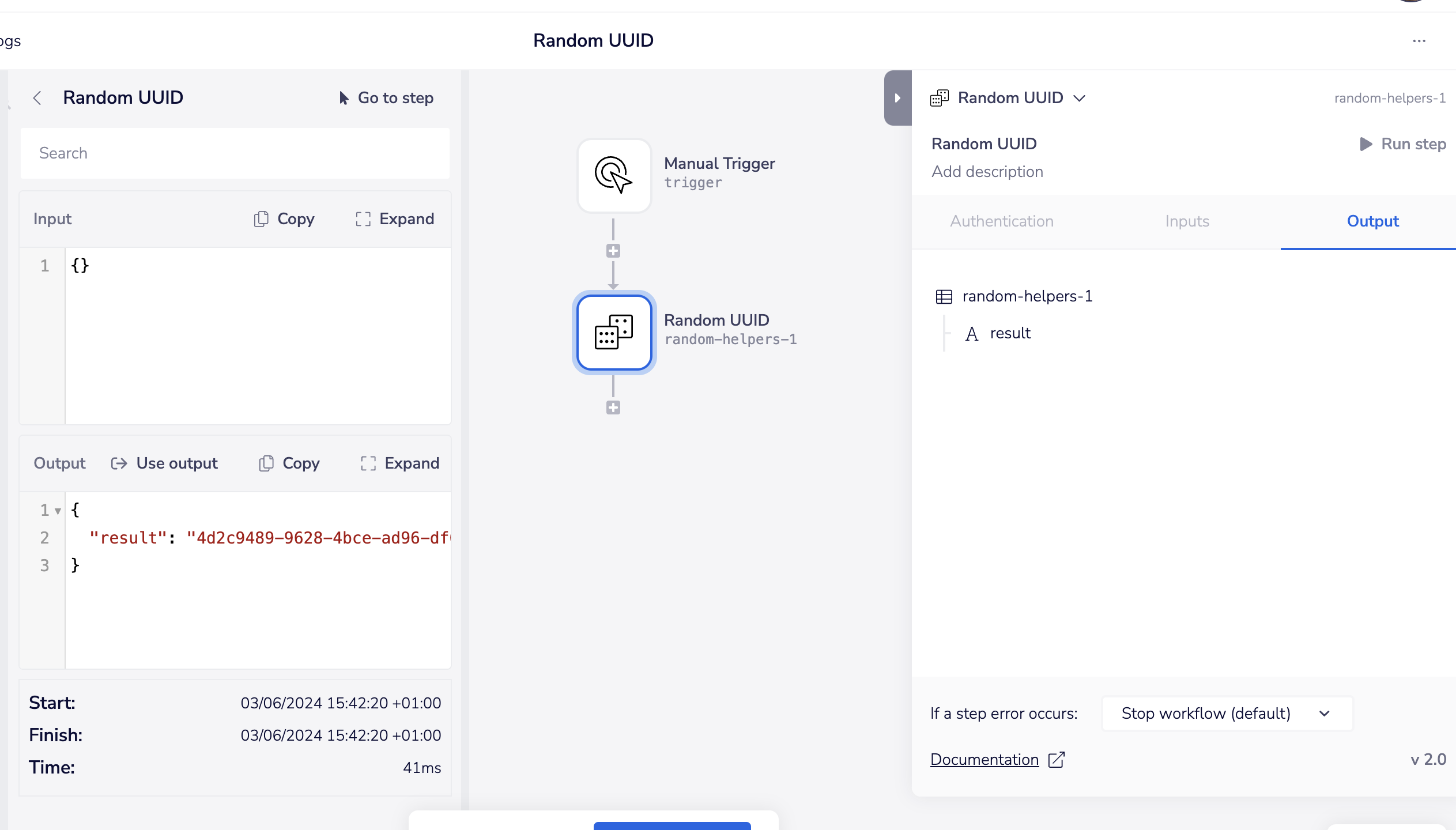Image resolution: width=1456 pixels, height=830 pixels.
Task: Collapse the right step panel arrow
Action: click(897, 98)
